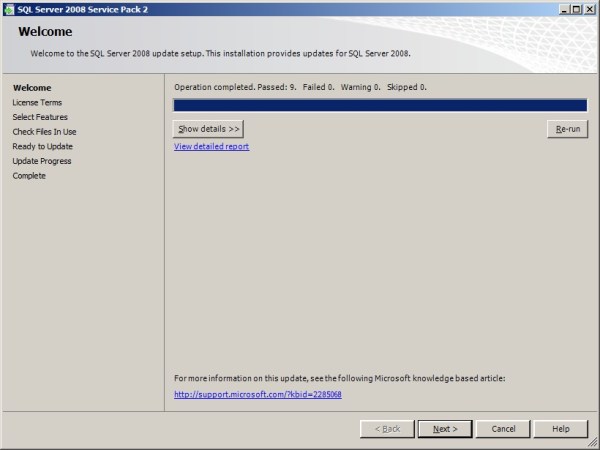
Task: Open the Select Features step
Action: click(40, 117)
